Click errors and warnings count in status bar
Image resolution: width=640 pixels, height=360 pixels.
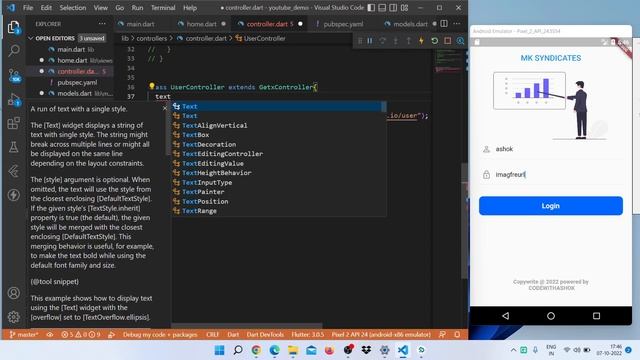coord(80,334)
